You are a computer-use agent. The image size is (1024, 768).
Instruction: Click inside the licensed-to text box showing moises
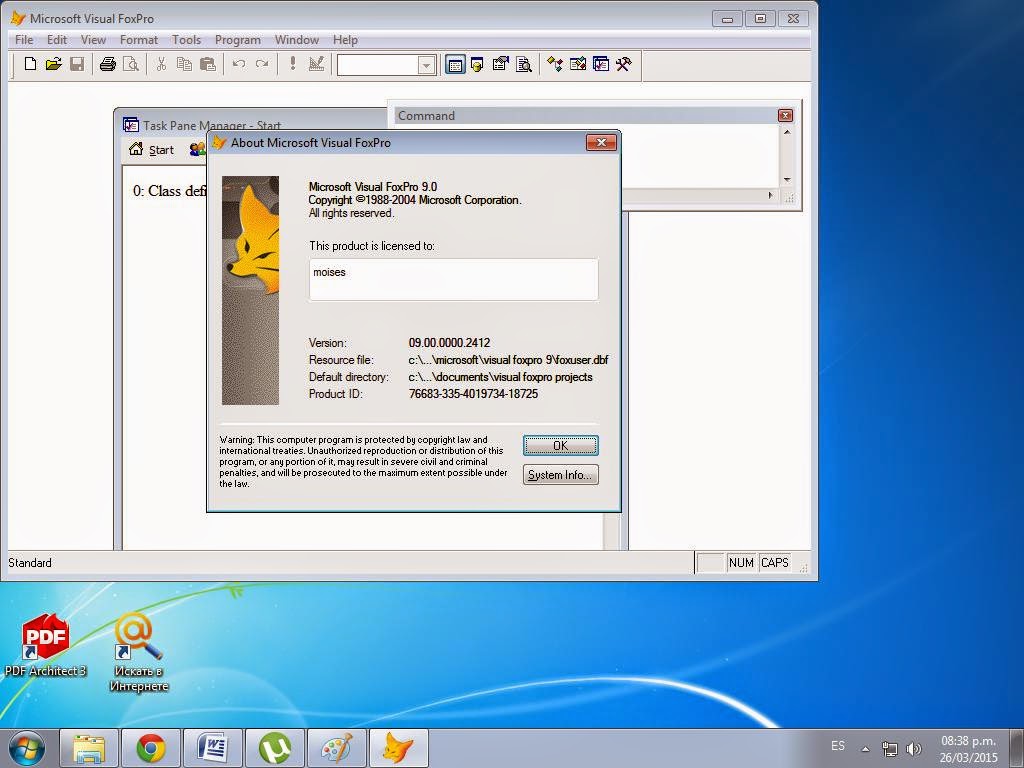click(453, 279)
